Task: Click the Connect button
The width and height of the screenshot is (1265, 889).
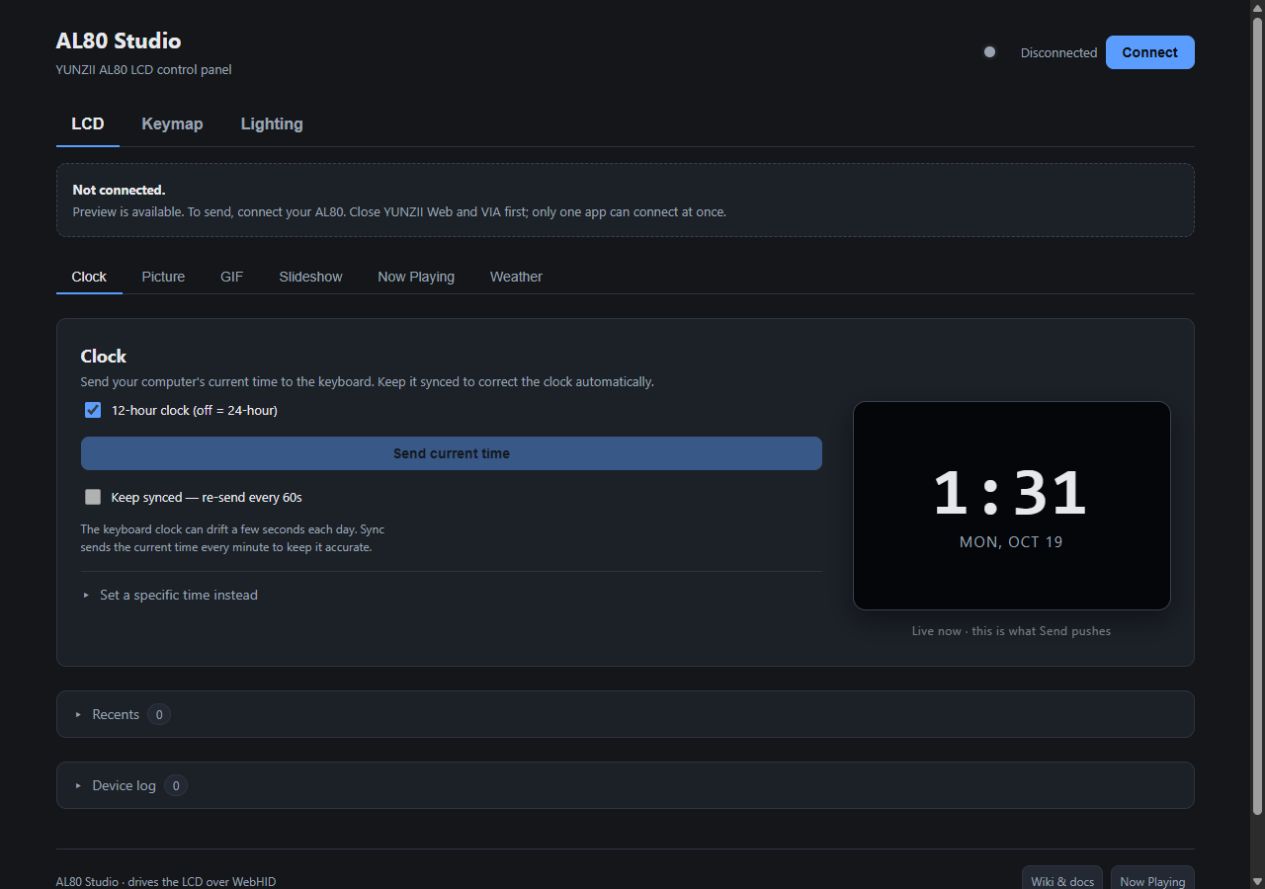Action: 1149,53
